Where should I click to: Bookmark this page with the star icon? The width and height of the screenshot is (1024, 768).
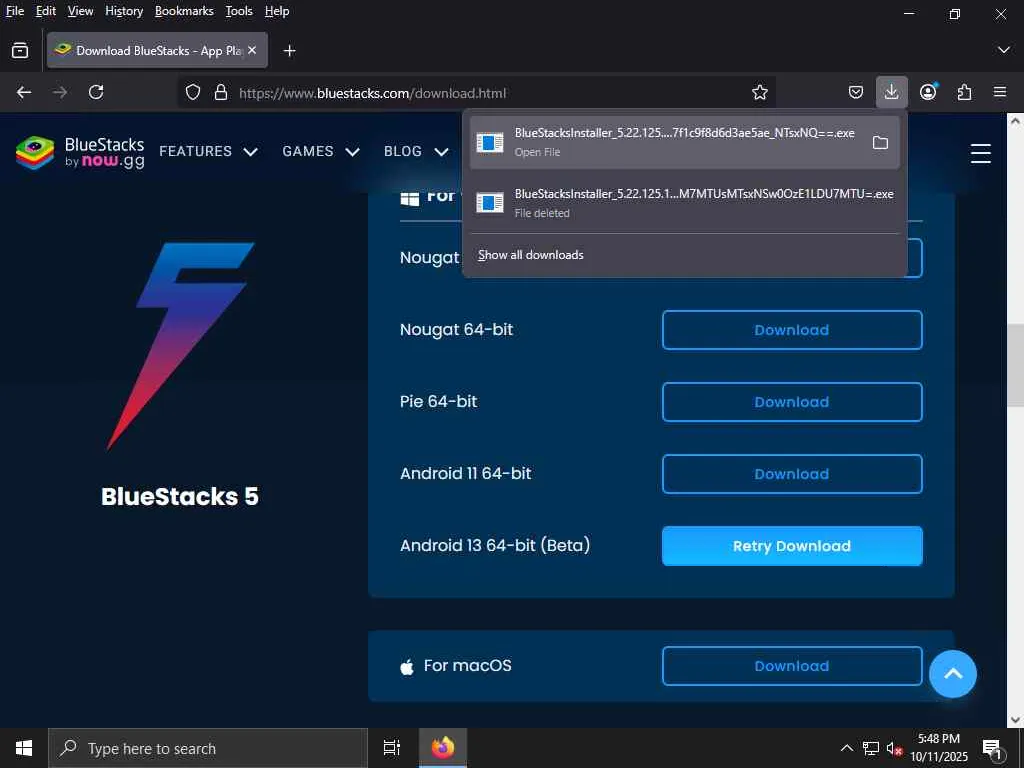tap(760, 93)
